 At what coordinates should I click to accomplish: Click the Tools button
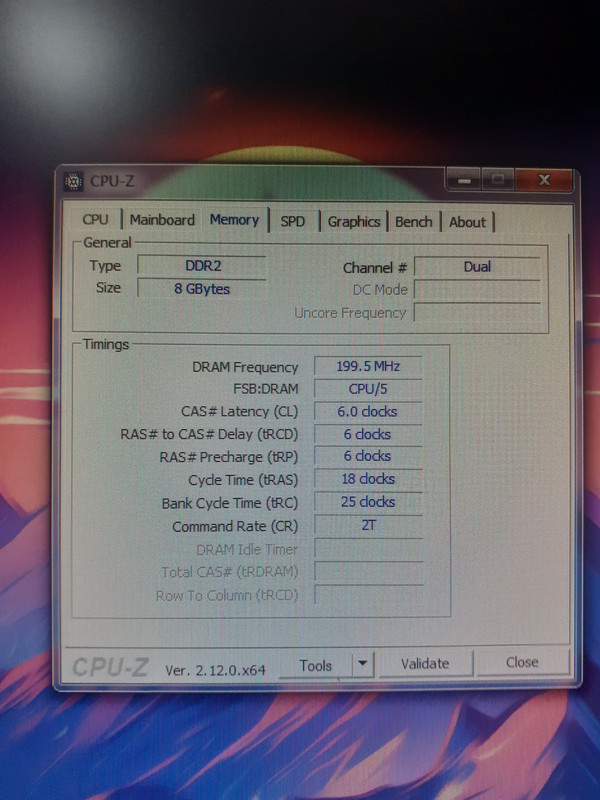click(x=316, y=665)
